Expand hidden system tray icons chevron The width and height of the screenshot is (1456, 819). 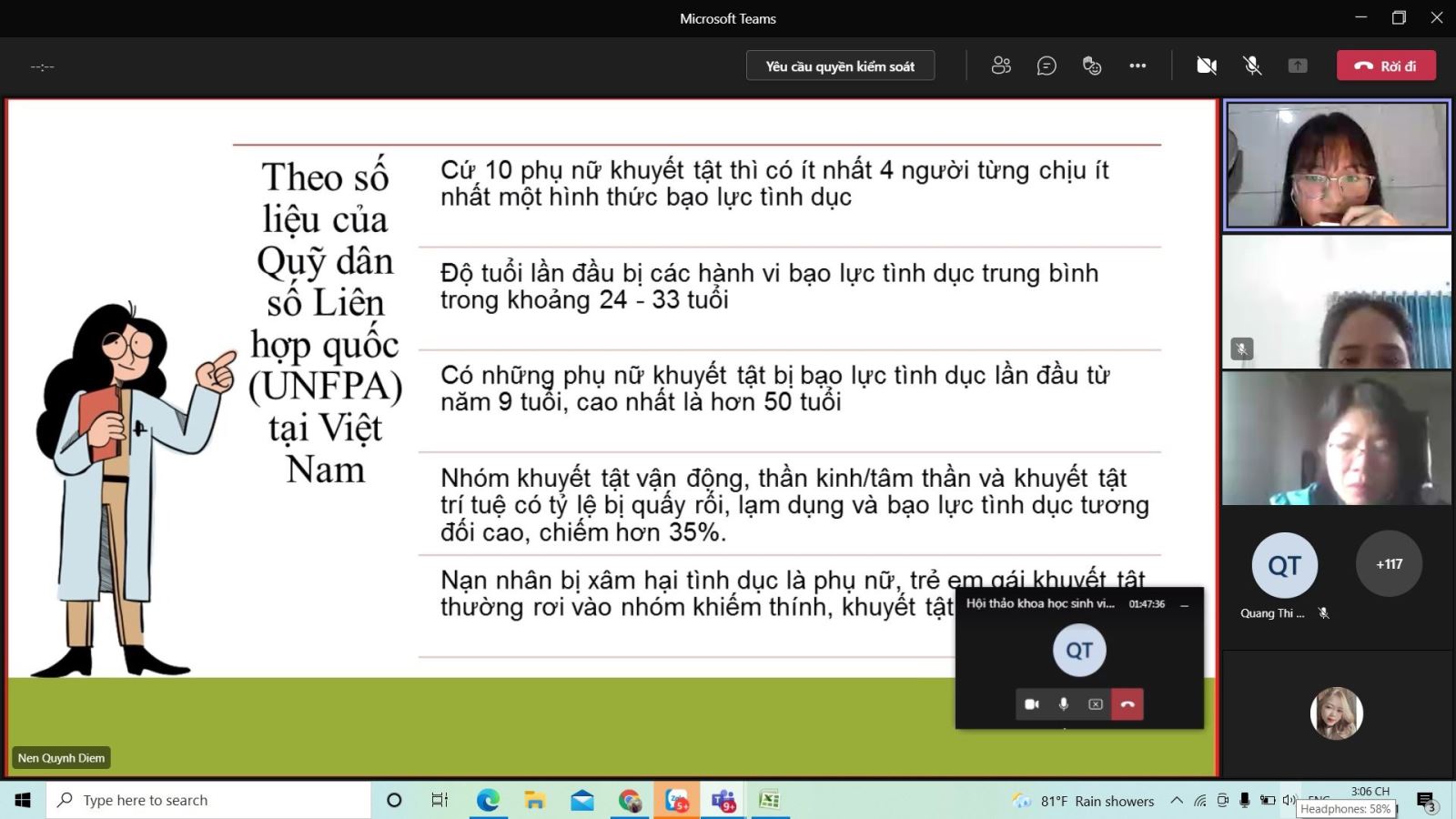pos(1177,801)
